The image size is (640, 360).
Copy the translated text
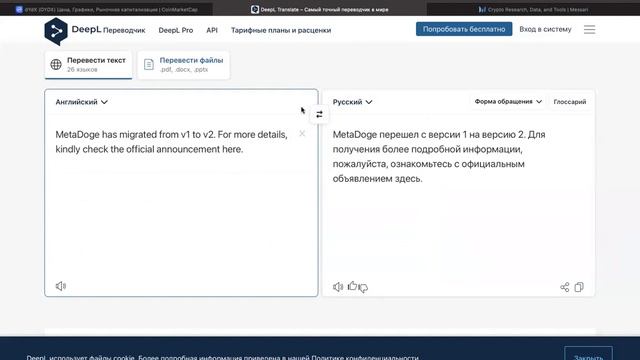(x=579, y=287)
